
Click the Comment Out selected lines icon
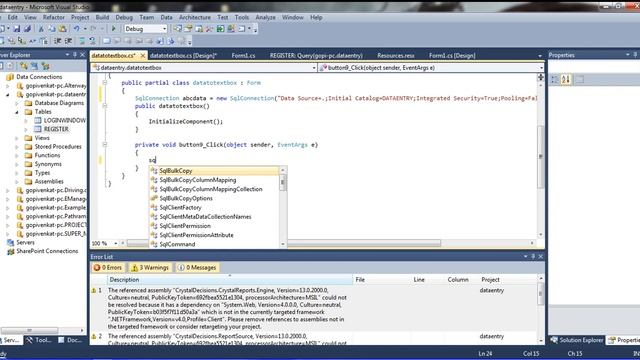(x=82, y=41)
